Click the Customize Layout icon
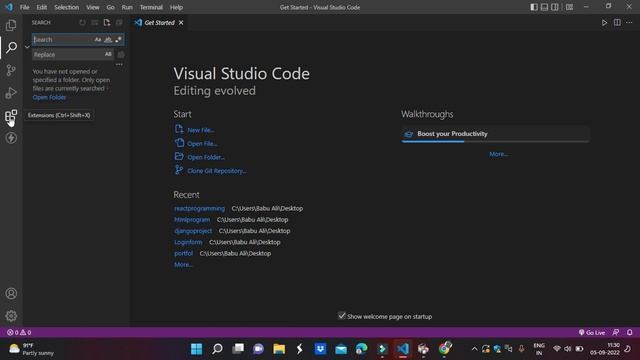The image size is (640, 360). (x=569, y=7)
